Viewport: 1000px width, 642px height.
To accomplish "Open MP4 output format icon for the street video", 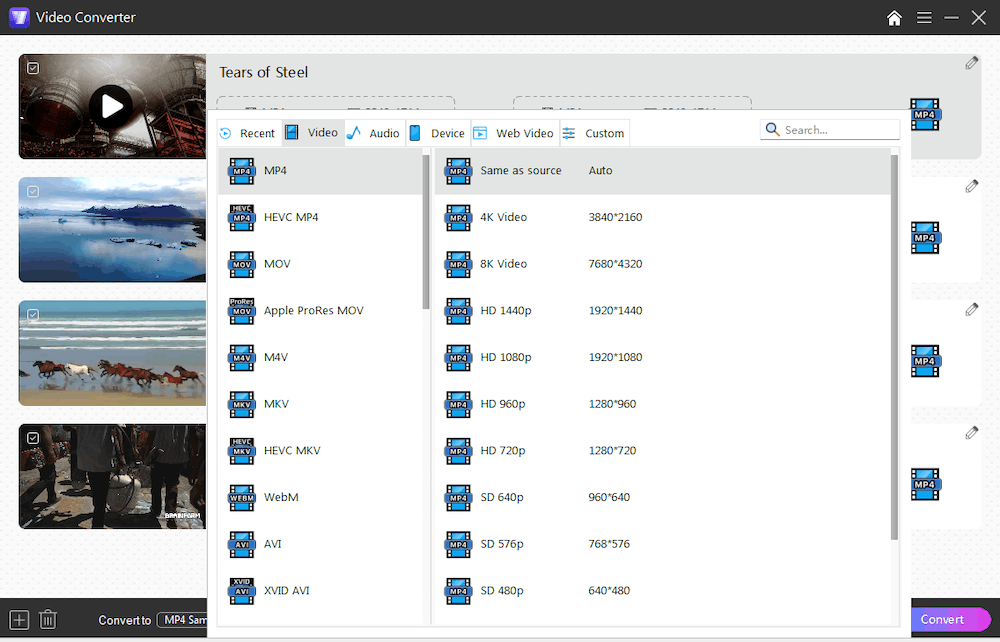I will 925,484.
